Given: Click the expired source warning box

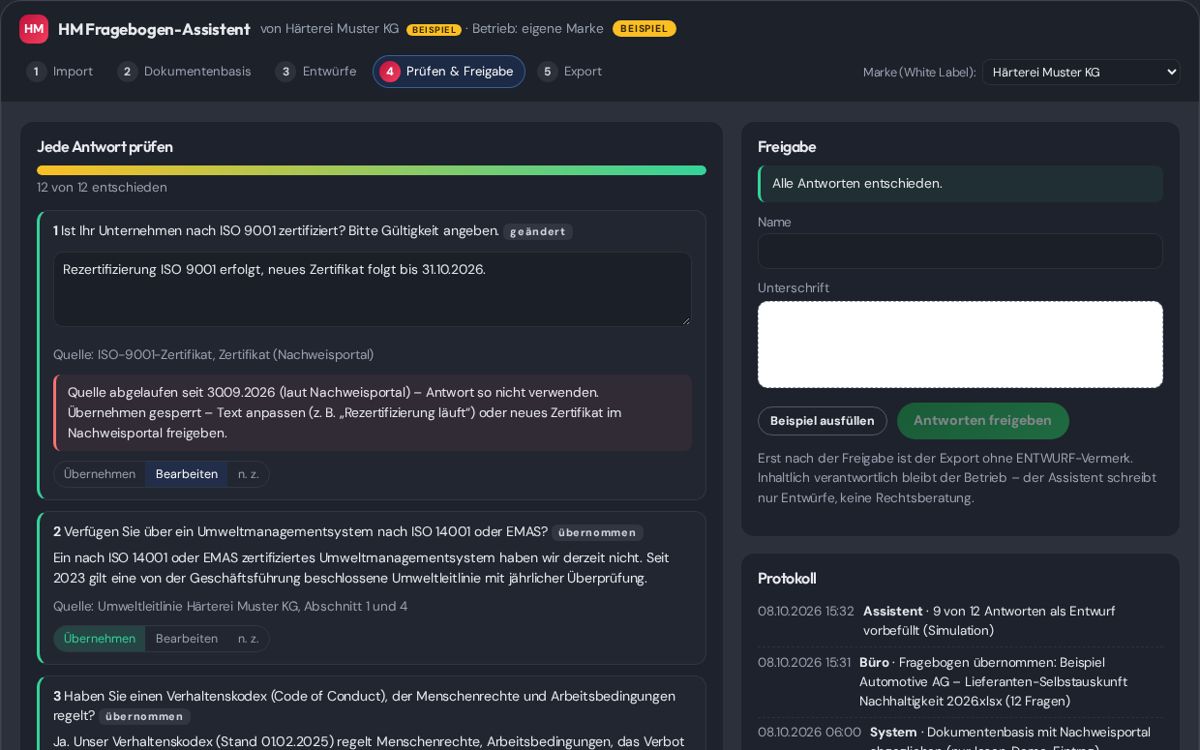Looking at the screenshot, I should pos(372,413).
